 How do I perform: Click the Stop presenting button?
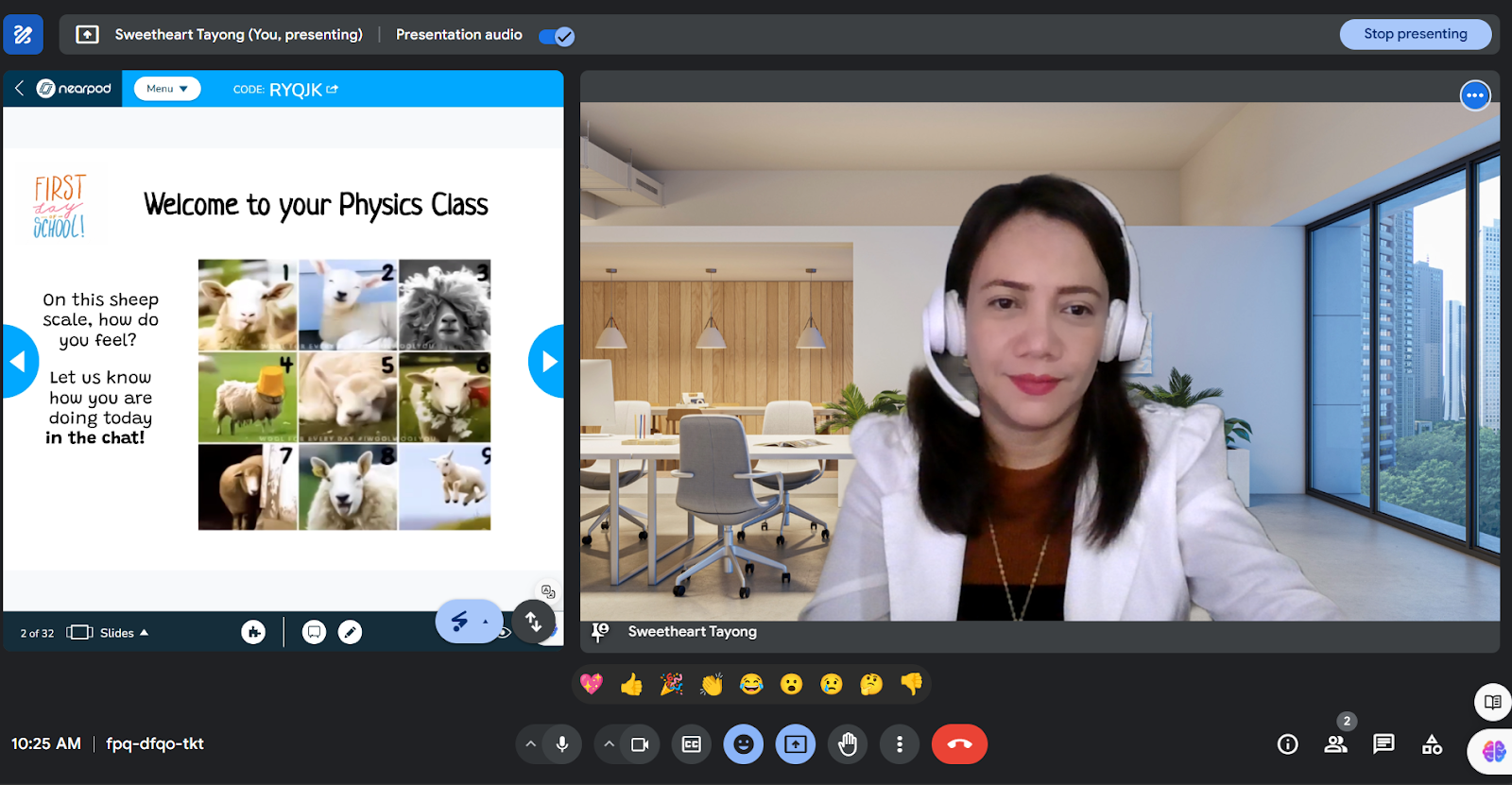(1415, 34)
